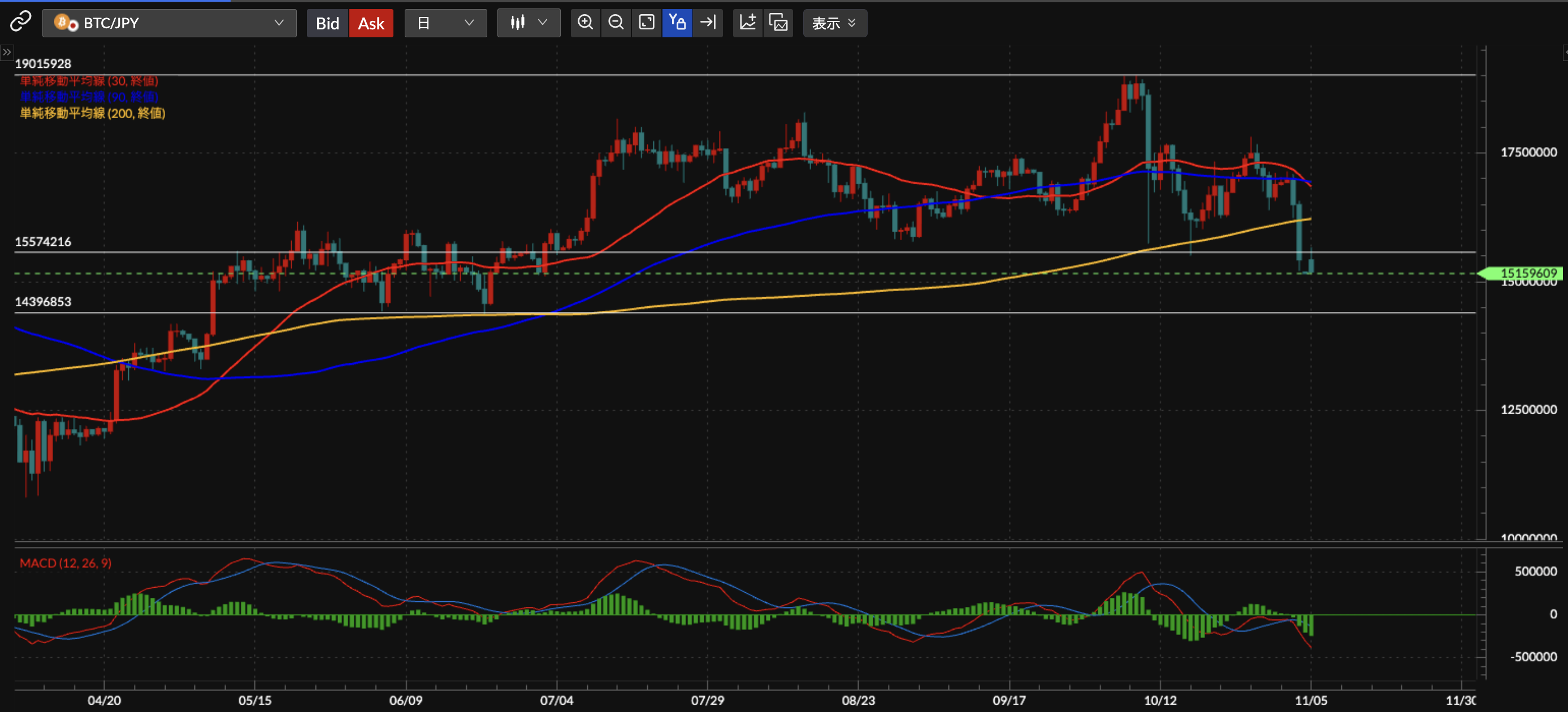Open the BTC/JPY symbol dropdown

point(169,23)
